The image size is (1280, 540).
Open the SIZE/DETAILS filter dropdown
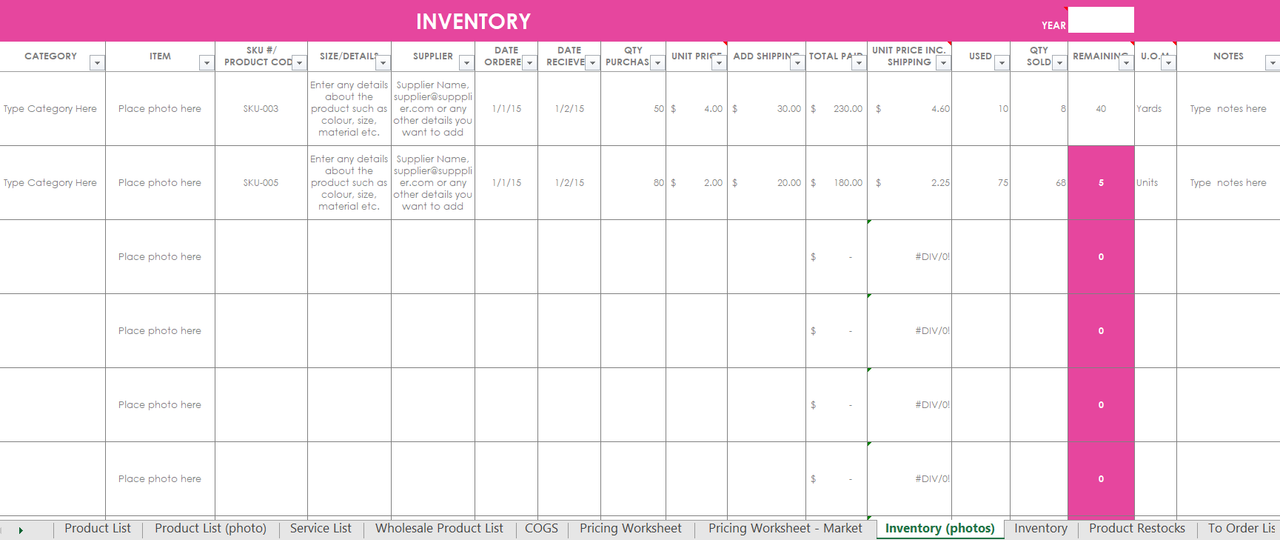point(382,63)
